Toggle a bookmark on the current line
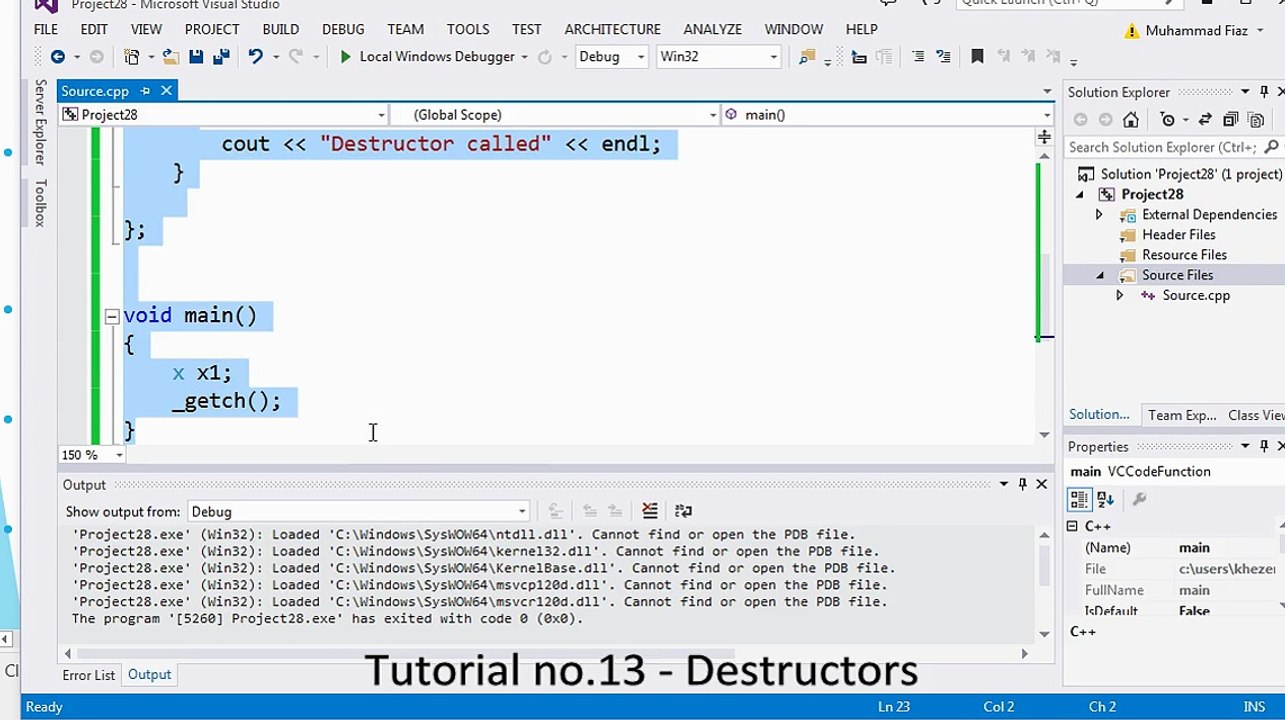The width and height of the screenshot is (1285, 720). pos(978,57)
